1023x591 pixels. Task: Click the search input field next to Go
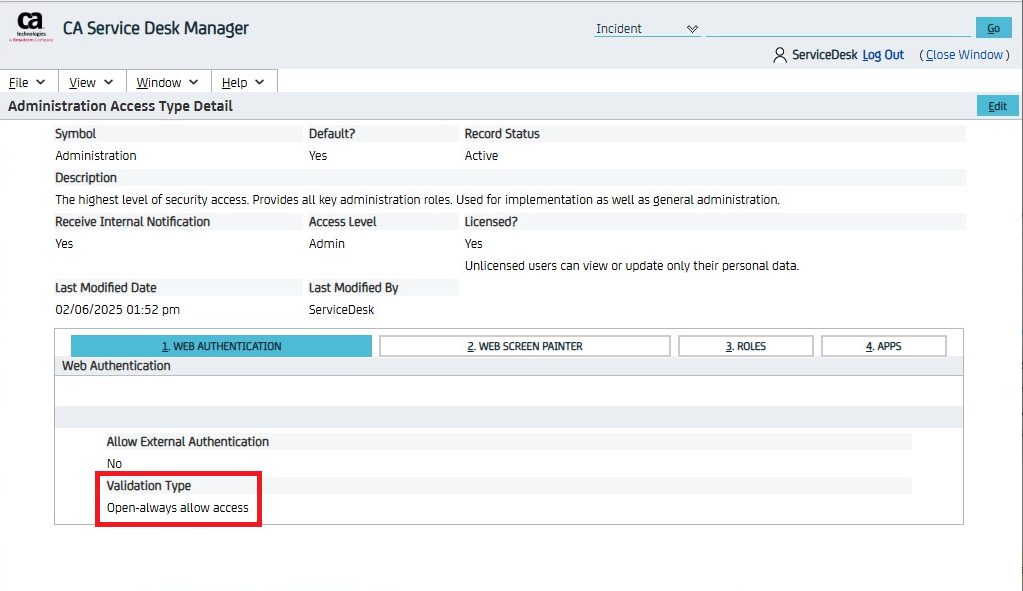point(838,28)
